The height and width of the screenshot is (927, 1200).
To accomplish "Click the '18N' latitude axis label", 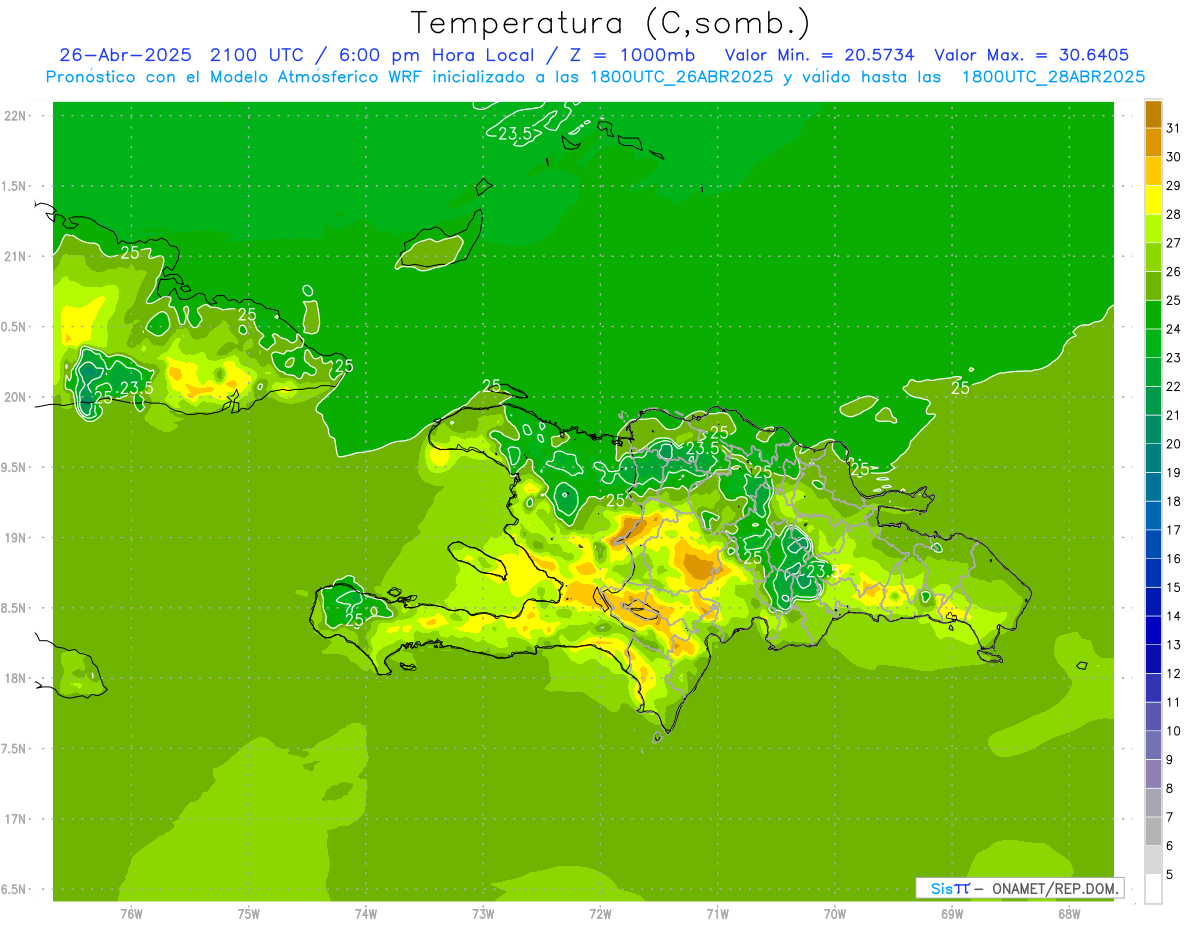I will [x=14, y=678].
